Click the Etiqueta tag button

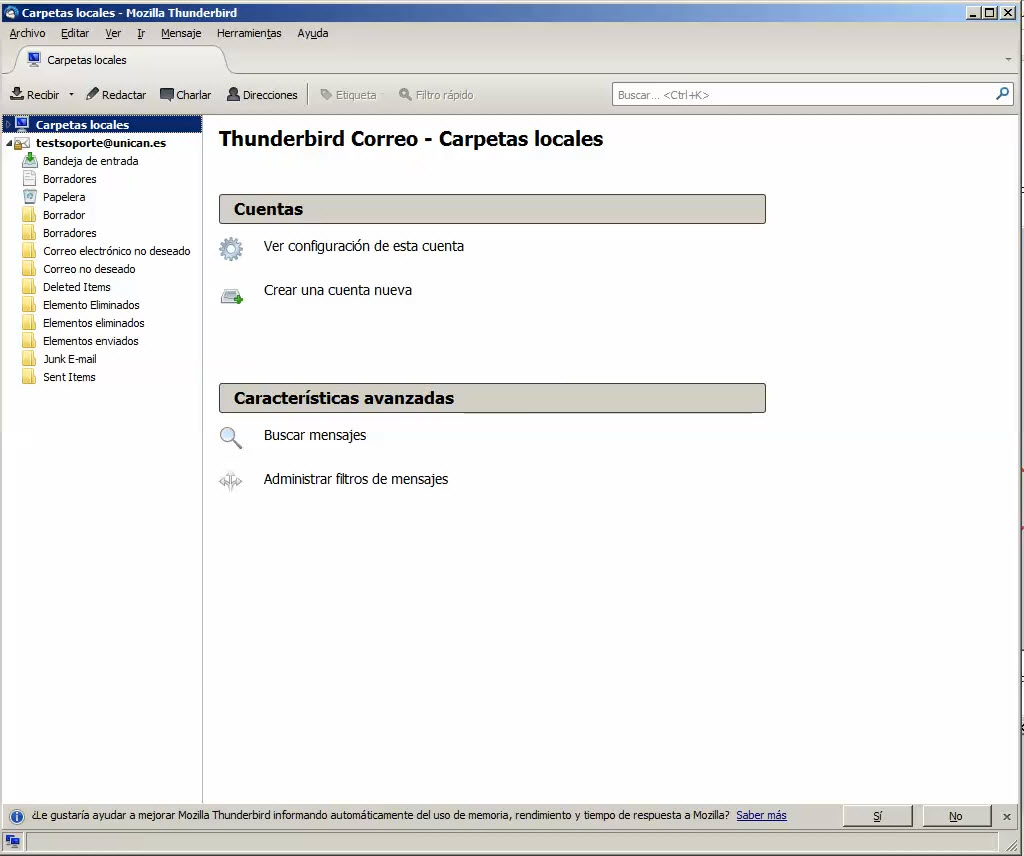point(348,95)
